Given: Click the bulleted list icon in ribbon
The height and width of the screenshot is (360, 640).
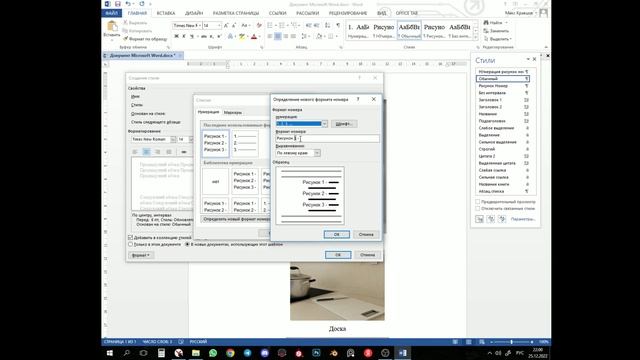Looking at the screenshot, I should pyautogui.click(x=270, y=25).
